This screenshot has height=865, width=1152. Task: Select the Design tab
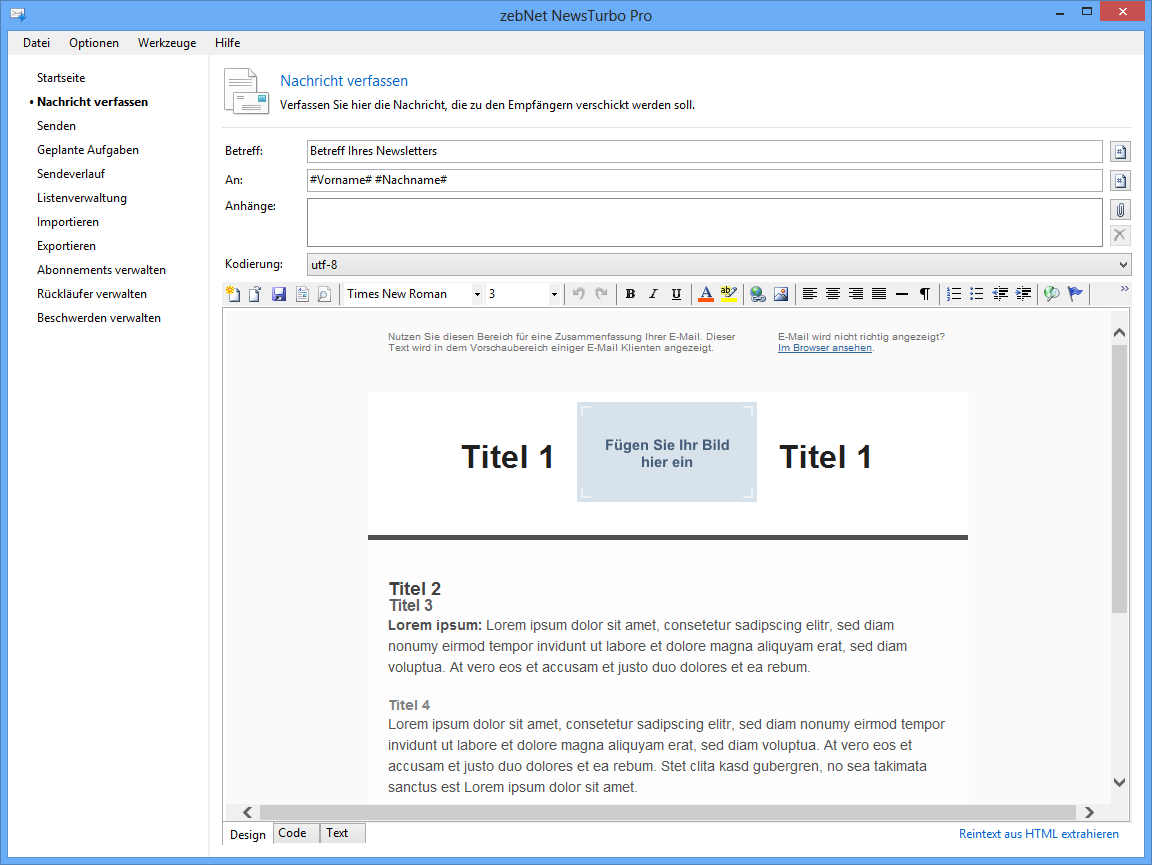point(248,834)
